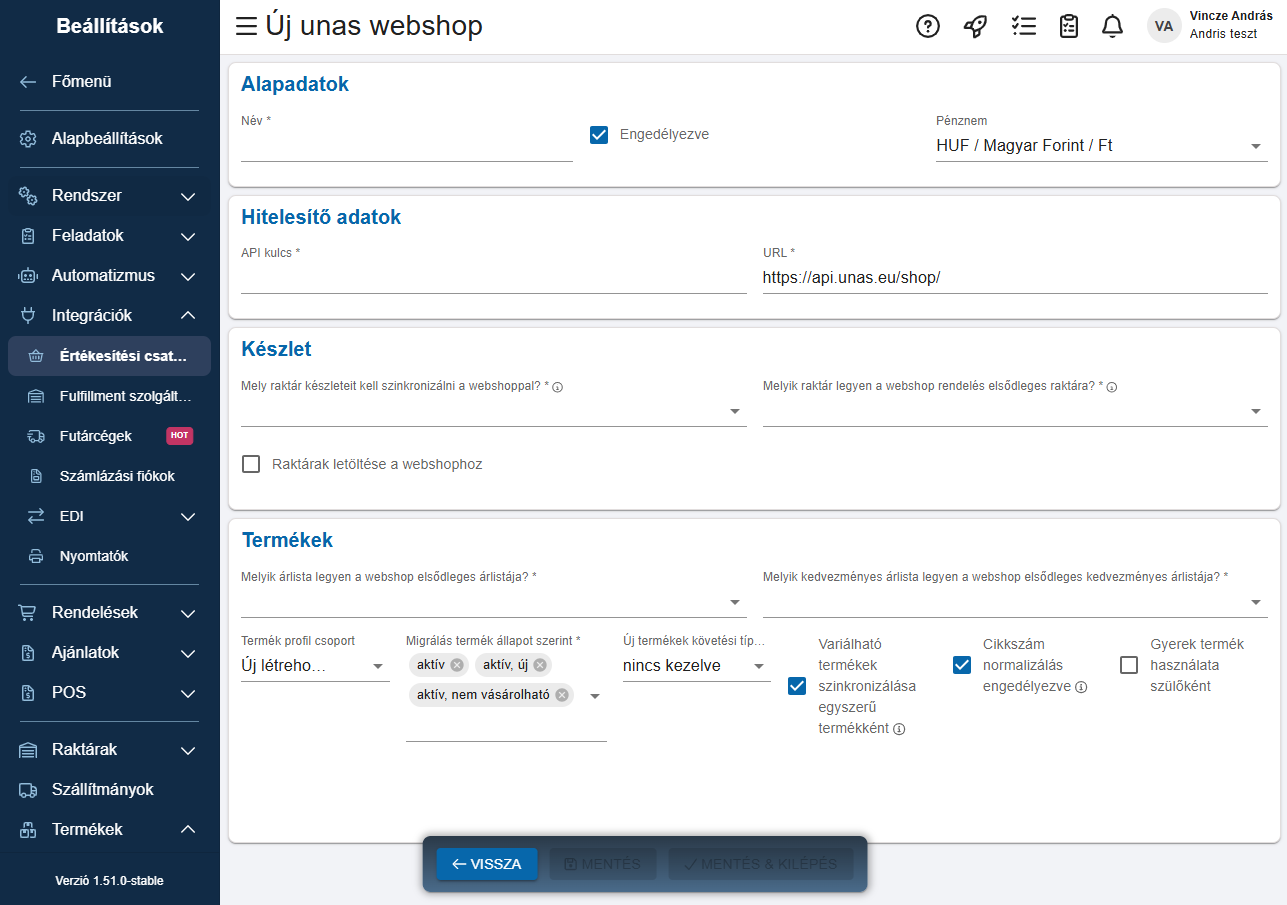Viewport: 1287px width, 905px height.
Task: Click the API kulcs input field
Action: click(493, 278)
